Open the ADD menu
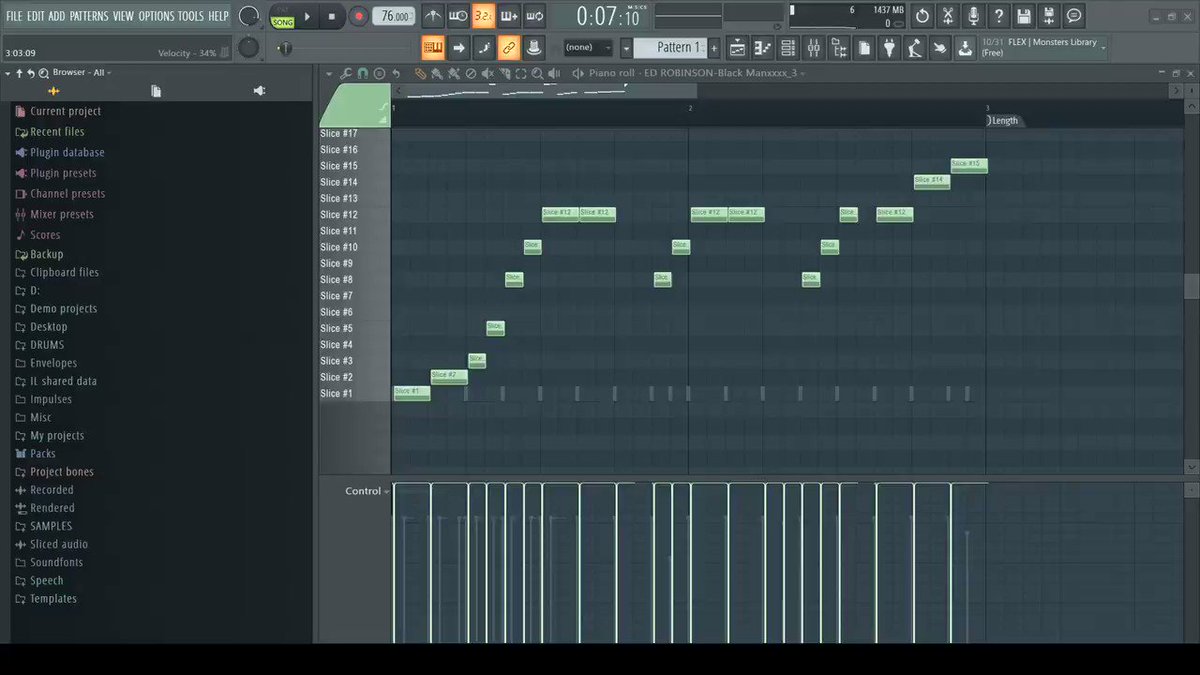The width and height of the screenshot is (1200, 675). 57,16
